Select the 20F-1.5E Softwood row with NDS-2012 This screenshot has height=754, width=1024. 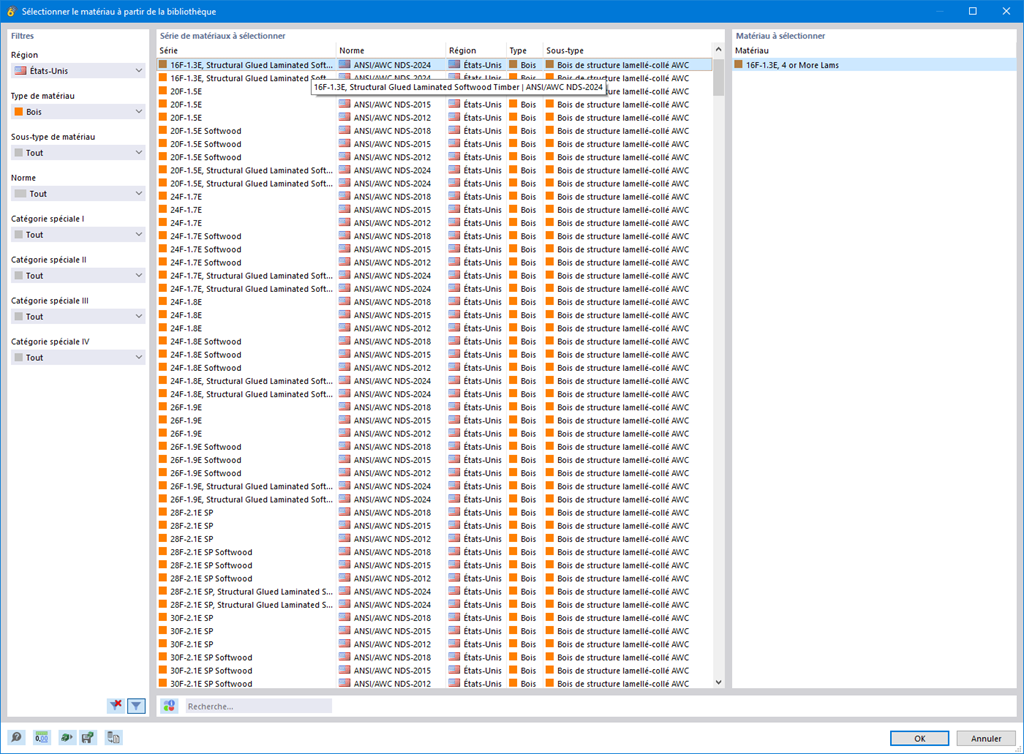[x=434, y=157]
